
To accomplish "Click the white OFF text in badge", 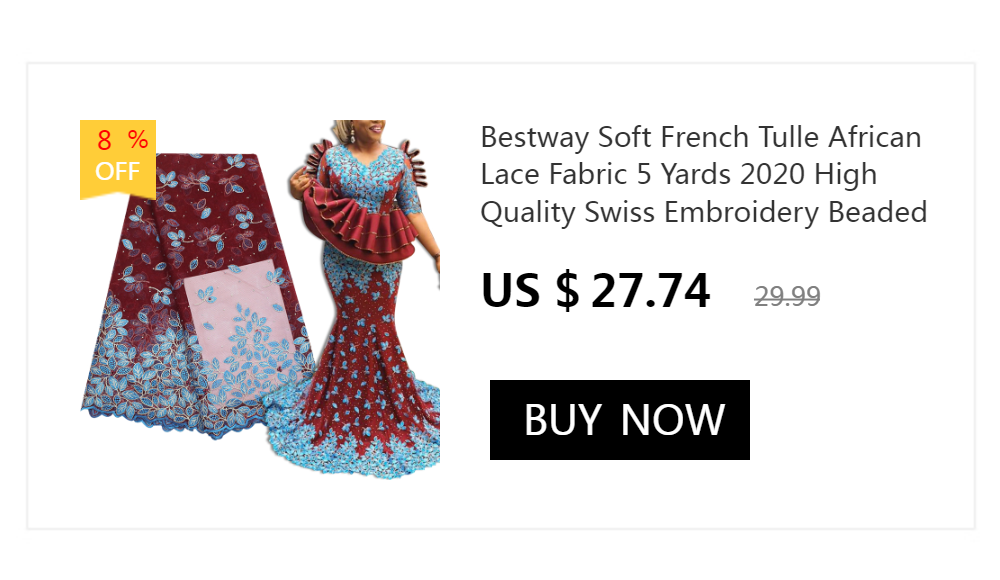I will click(117, 171).
